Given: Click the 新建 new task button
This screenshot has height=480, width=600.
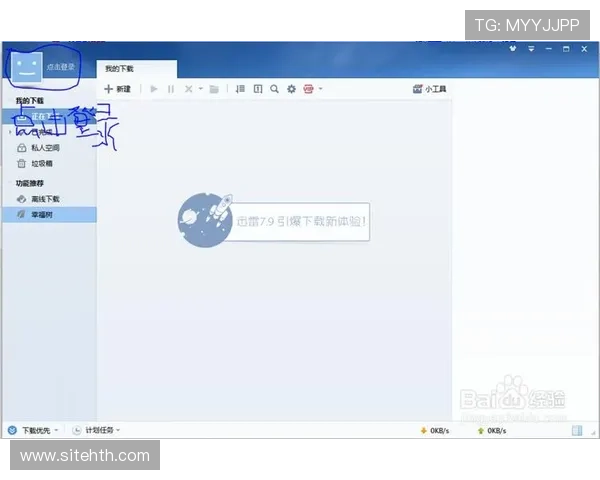Looking at the screenshot, I should tap(117, 89).
